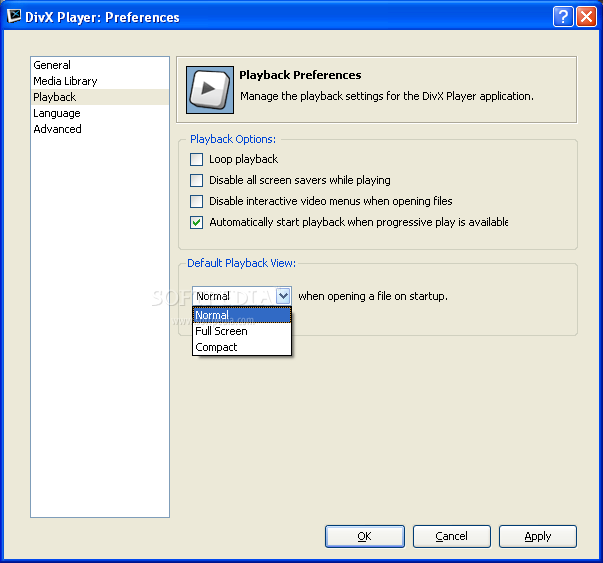Click 'Manage the playback settings' description text
Viewport: 603px width, 563px height.
coord(387,96)
